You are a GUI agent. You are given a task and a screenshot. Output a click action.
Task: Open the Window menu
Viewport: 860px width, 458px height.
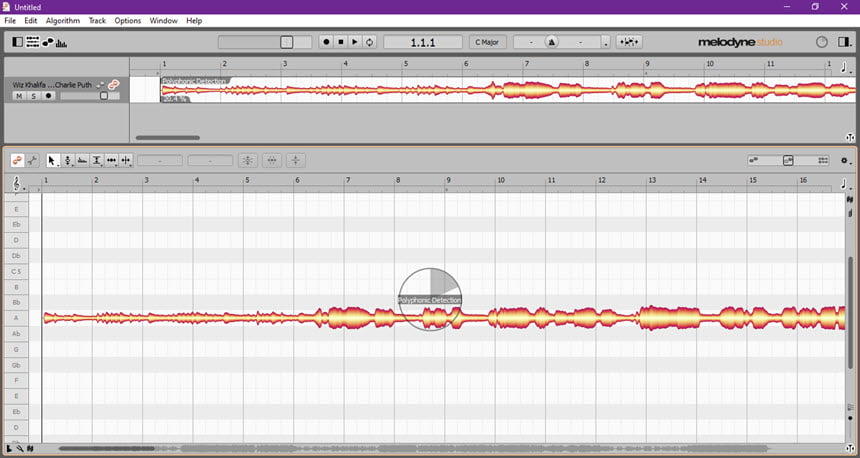tap(163, 20)
